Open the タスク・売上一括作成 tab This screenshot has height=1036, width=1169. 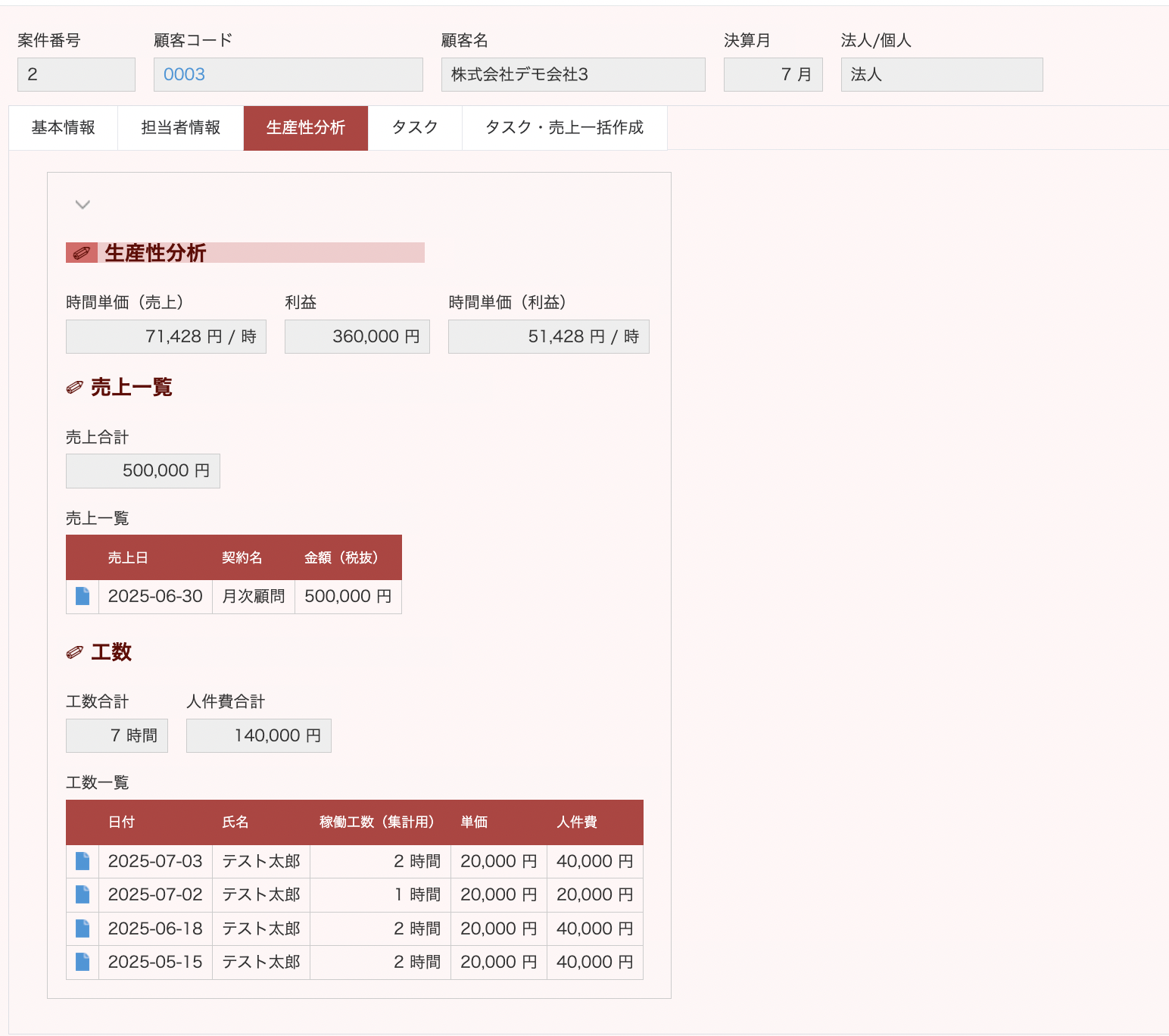pyautogui.click(x=565, y=128)
